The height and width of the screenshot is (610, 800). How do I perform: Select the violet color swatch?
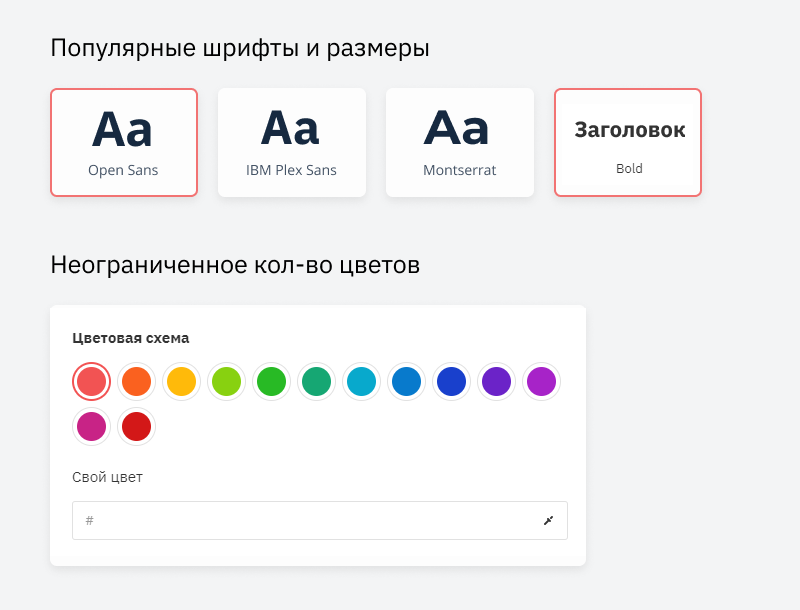(496, 381)
